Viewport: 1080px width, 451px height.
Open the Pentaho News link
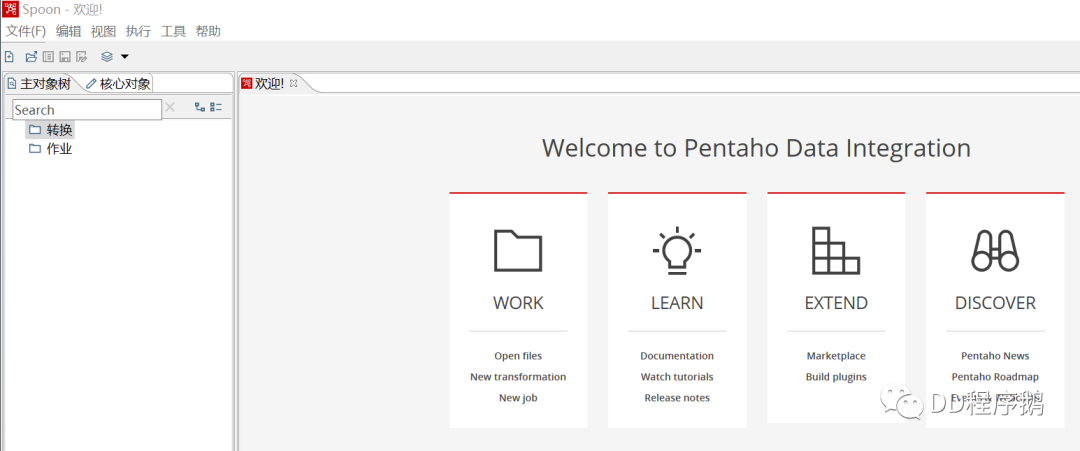995,356
